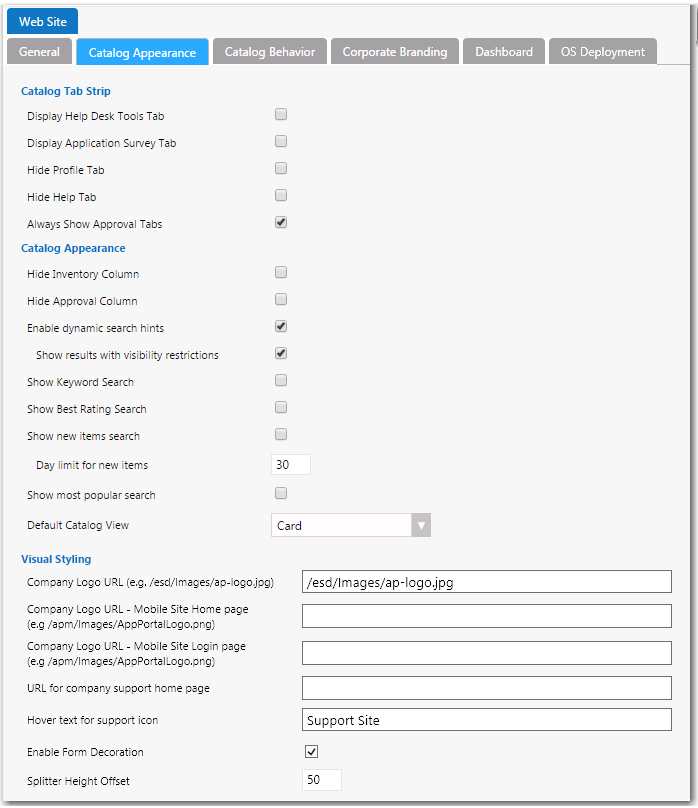Uncheck Always Show Approval Tabs
The height and width of the screenshot is (808, 698).
click(280, 222)
